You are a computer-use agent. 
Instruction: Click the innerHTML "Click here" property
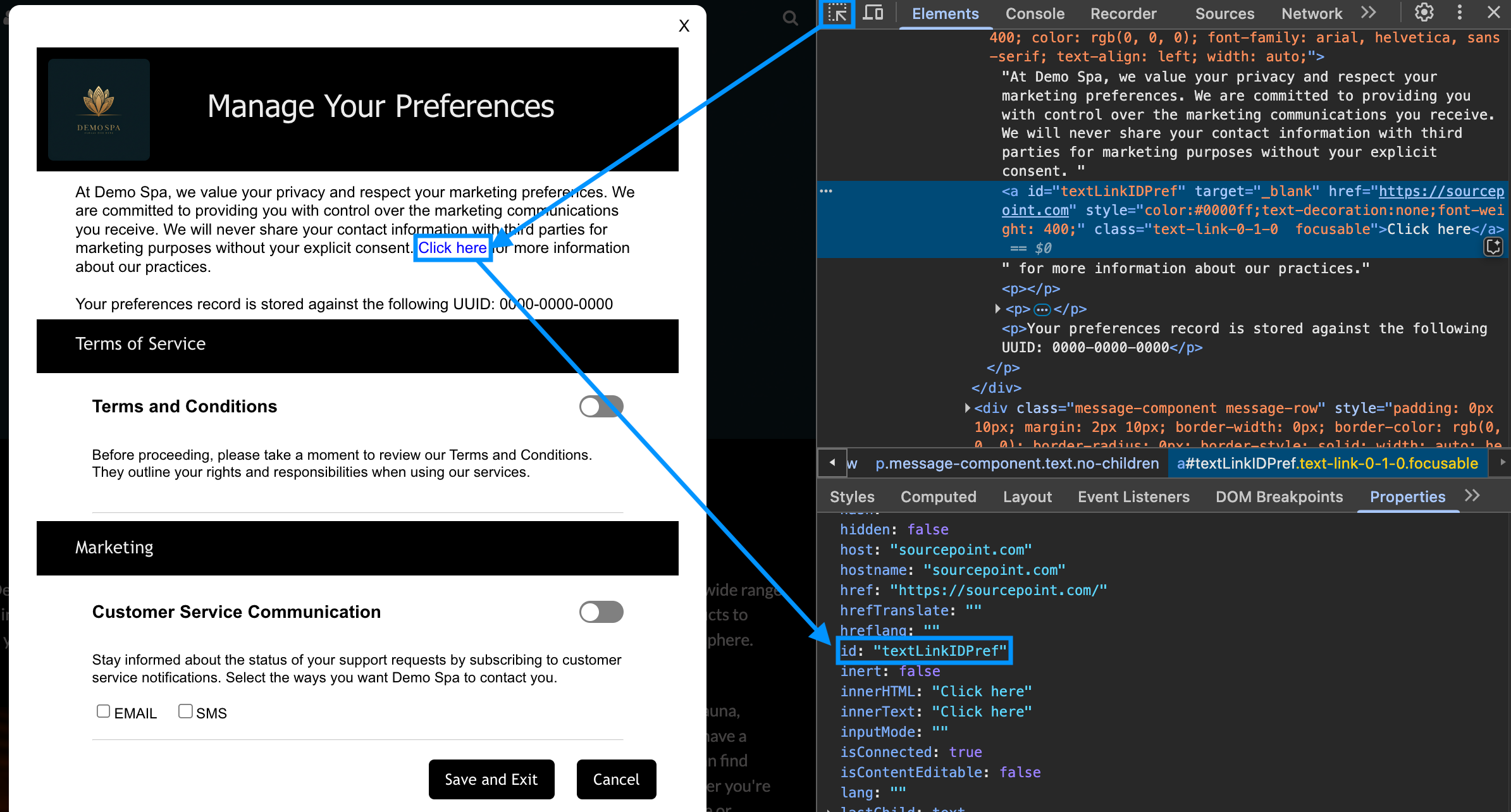point(936,691)
